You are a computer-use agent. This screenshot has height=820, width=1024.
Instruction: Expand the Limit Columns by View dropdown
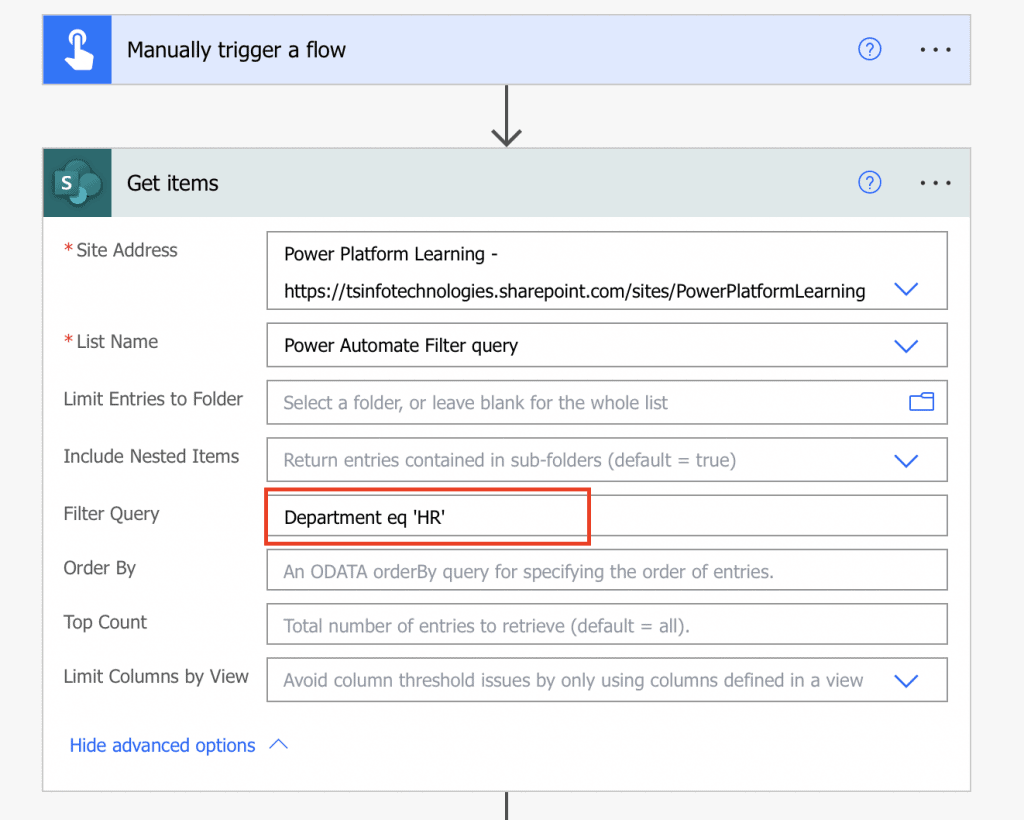pos(906,680)
